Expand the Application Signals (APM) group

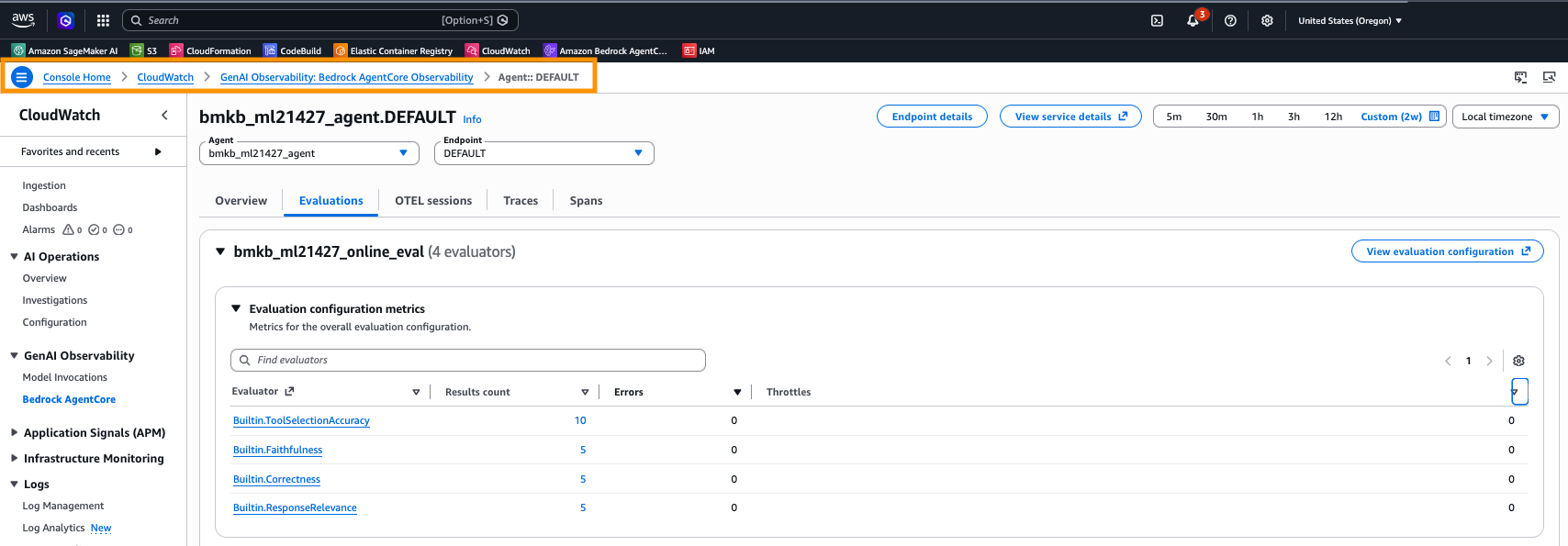click(x=14, y=433)
